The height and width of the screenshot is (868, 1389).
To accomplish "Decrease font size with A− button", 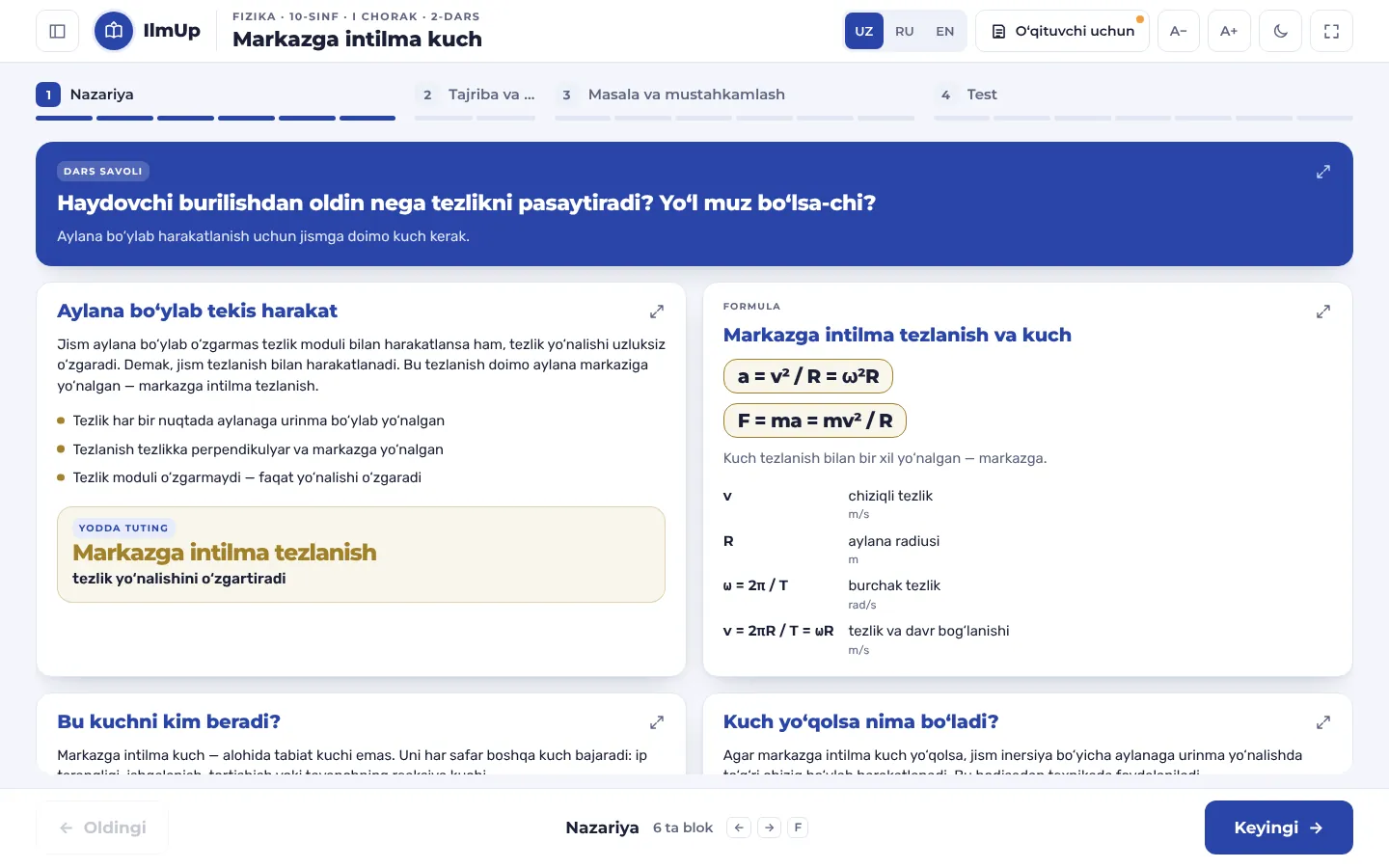I will tap(1178, 31).
